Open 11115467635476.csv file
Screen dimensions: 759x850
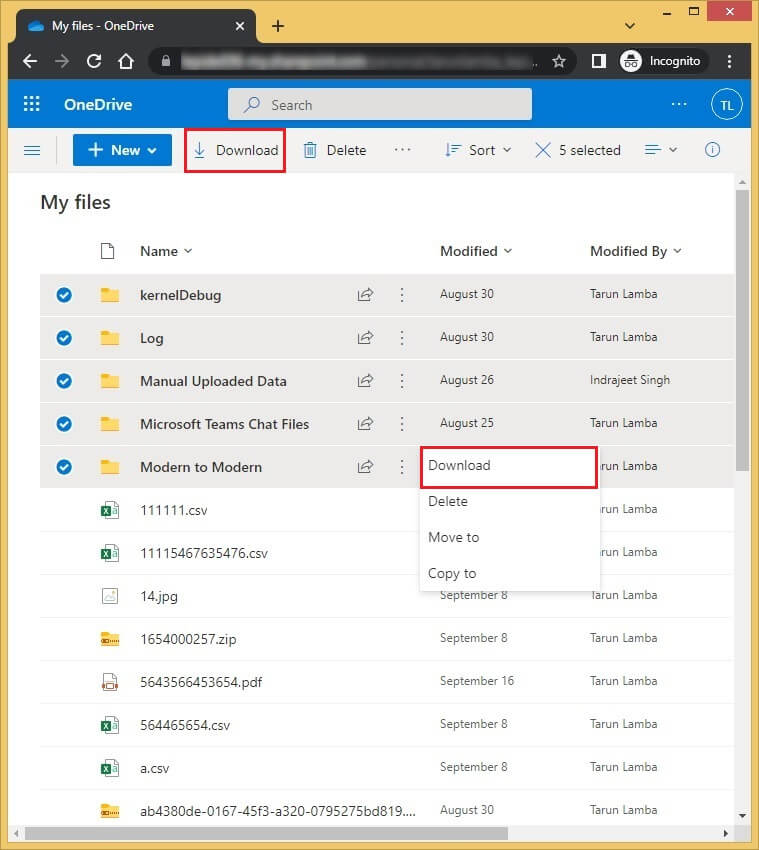204,553
